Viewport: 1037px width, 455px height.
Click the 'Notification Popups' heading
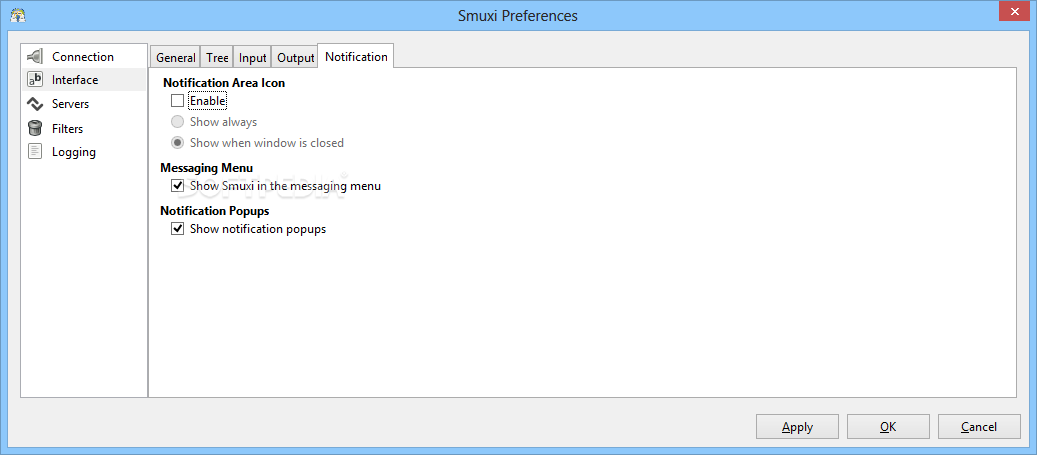tap(214, 211)
